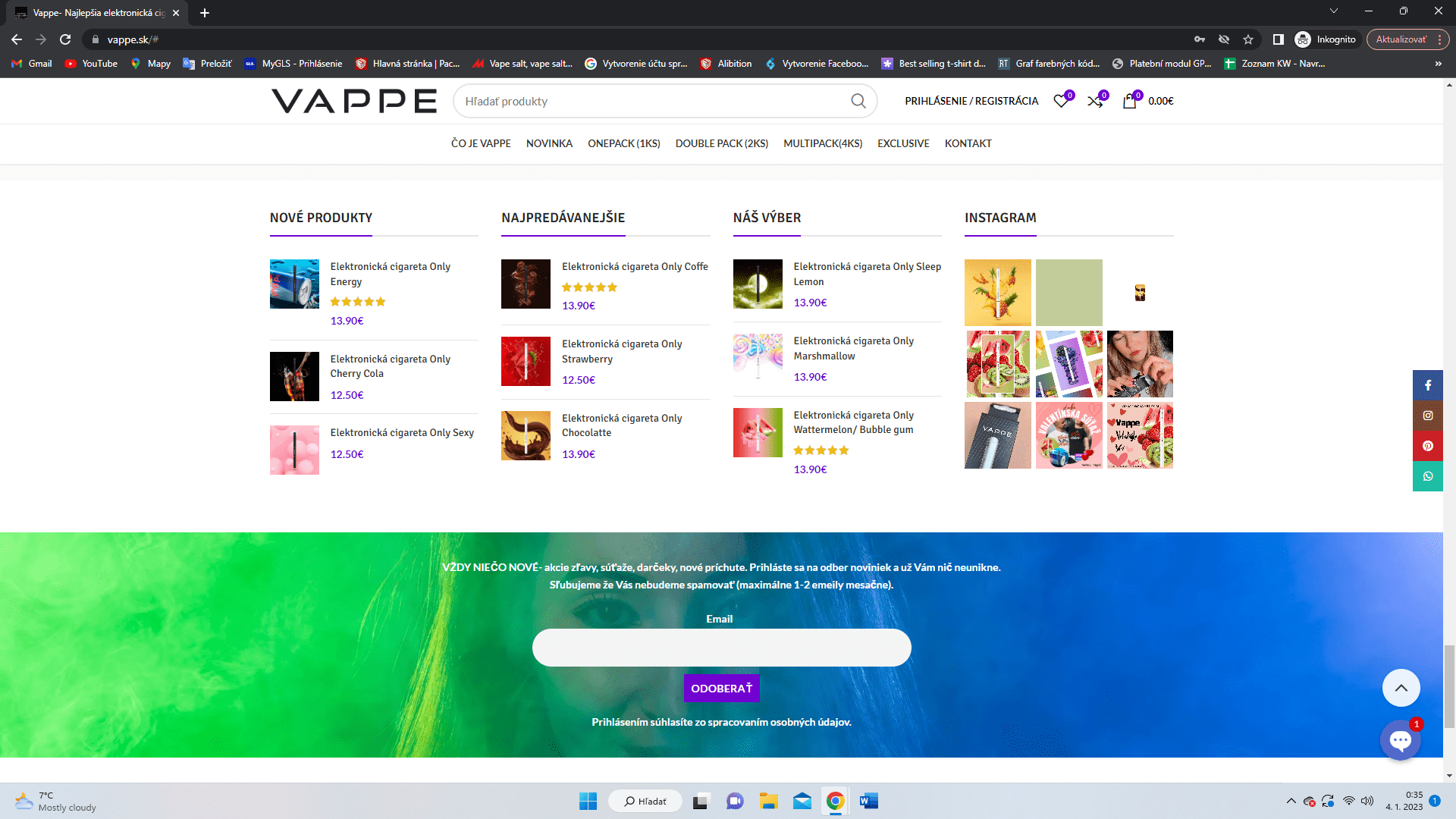The width and height of the screenshot is (1456, 819).
Task: Open Elektronická cigareta Only Sleep Lemon link
Action: click(867, 274)
